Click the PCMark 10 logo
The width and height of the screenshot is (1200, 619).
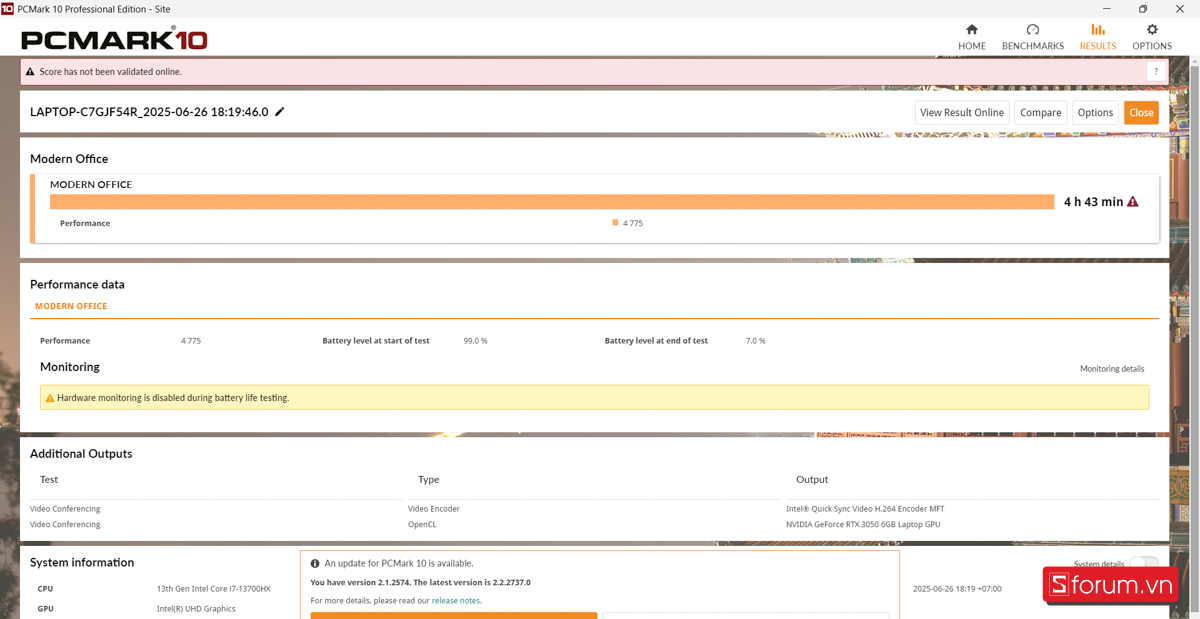pos(114,40)
